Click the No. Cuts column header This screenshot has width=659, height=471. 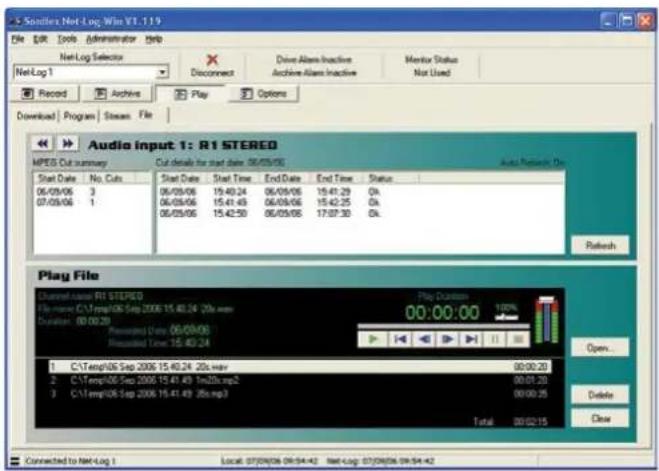click(x=110, y=178)
